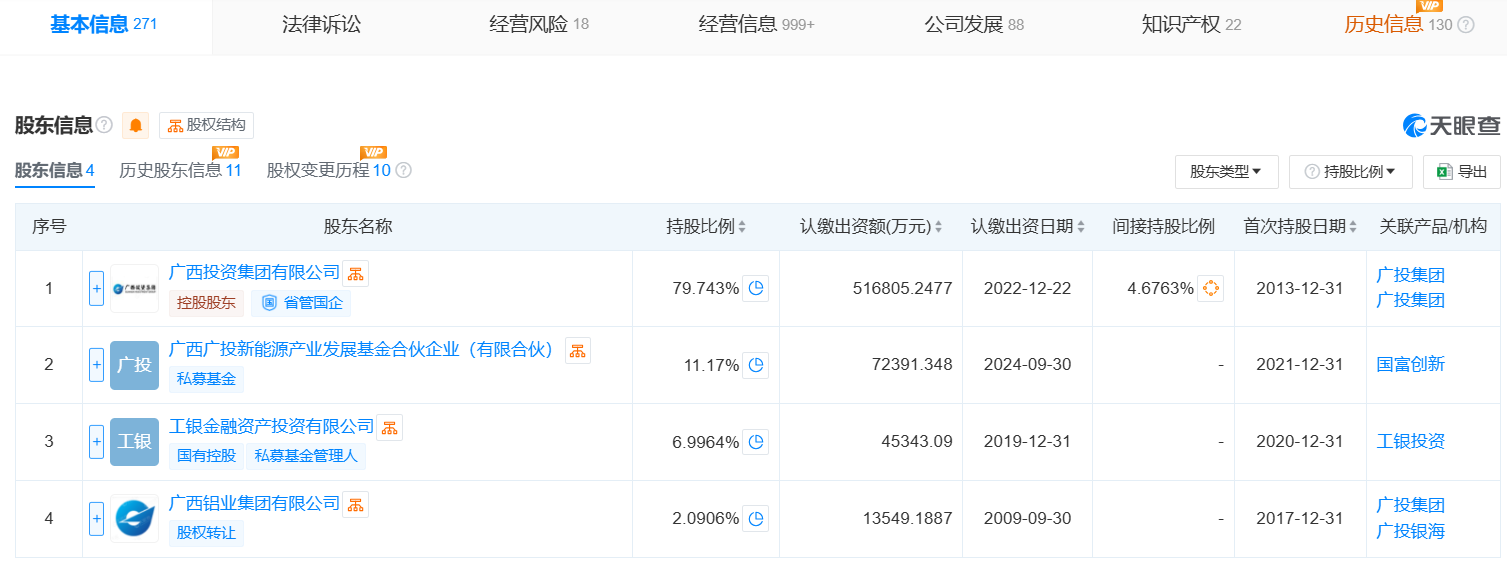Click pie chart icon beside 6.9964%
This screenshot has height=567, width=1507.
click(757, 442)
